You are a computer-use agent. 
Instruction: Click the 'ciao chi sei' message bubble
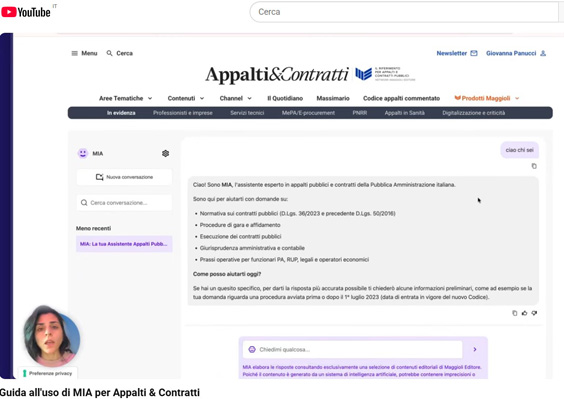(519, 150)
